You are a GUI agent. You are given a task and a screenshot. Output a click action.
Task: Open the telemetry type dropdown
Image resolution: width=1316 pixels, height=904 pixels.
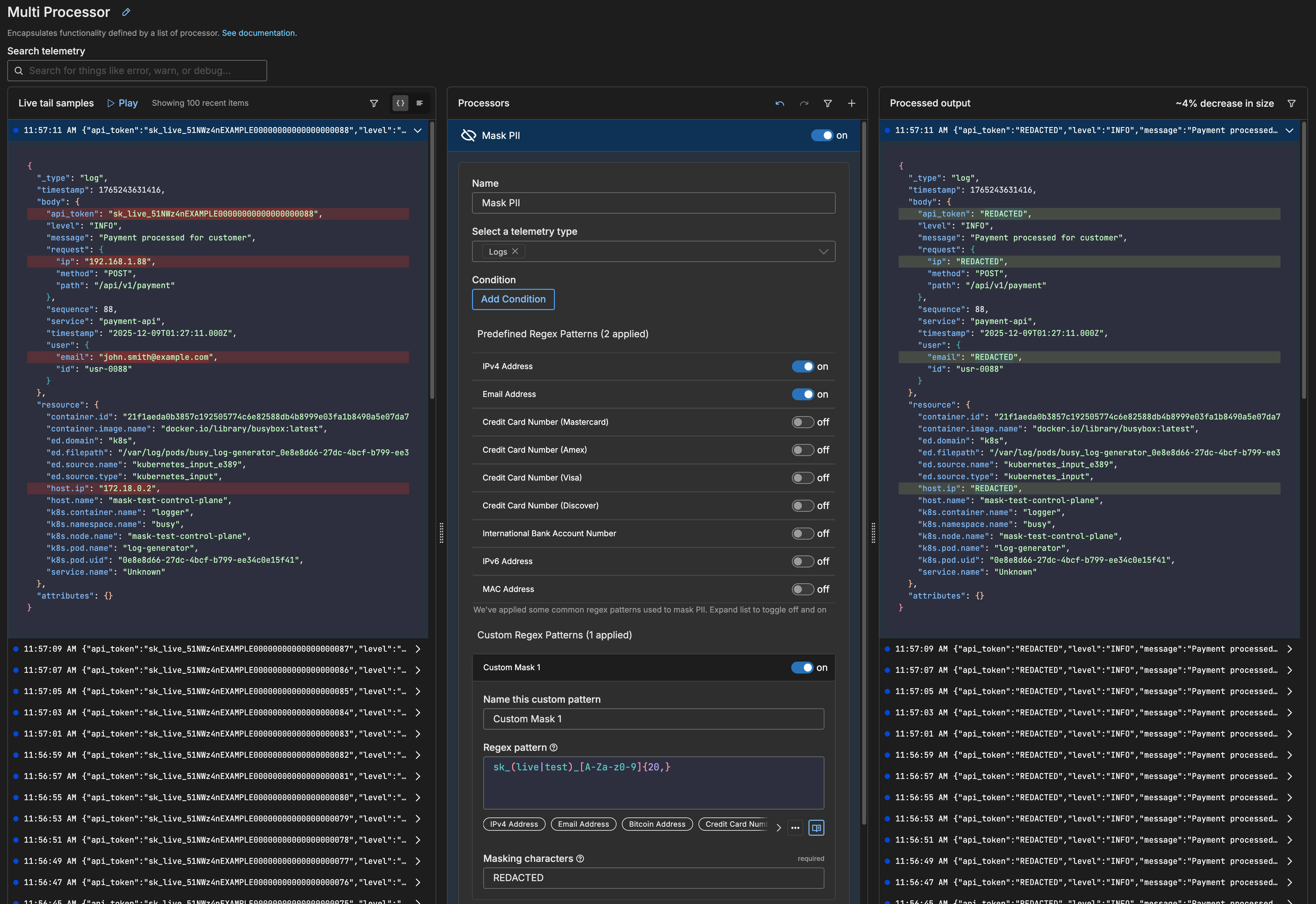[x=823, y=251]
